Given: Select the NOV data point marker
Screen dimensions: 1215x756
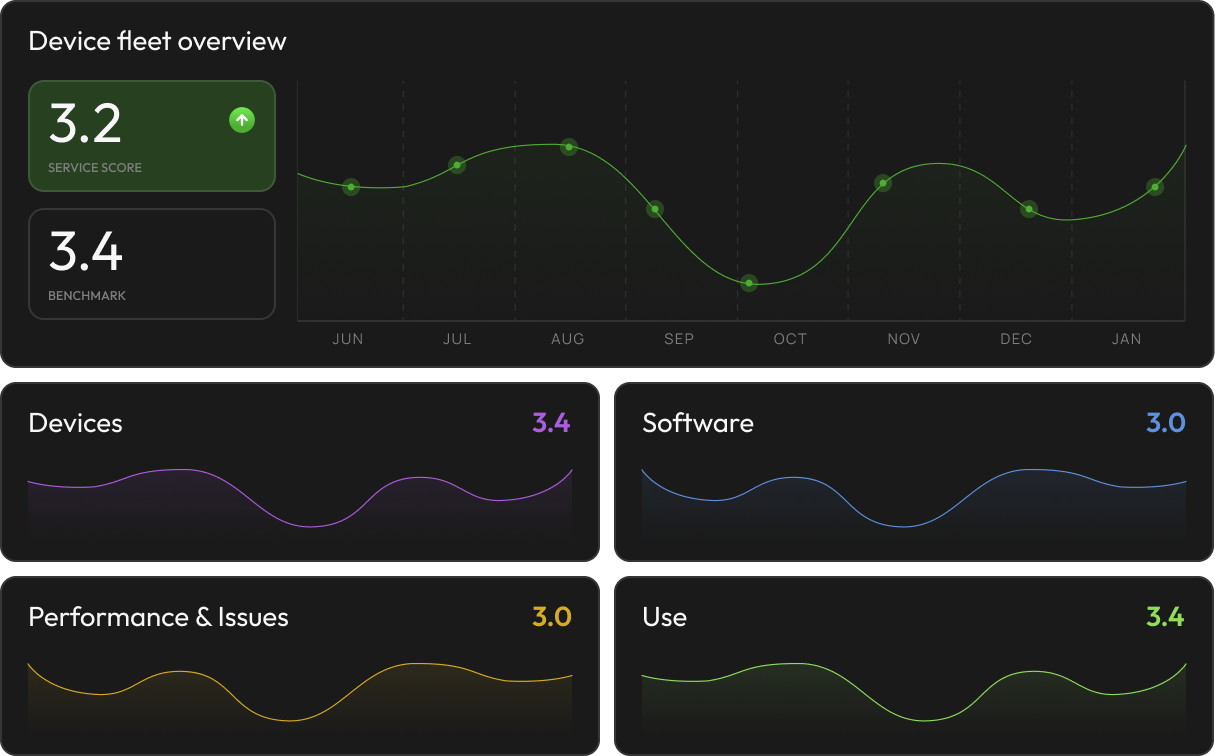Looking at the screenshot, I should click(882, 182).
